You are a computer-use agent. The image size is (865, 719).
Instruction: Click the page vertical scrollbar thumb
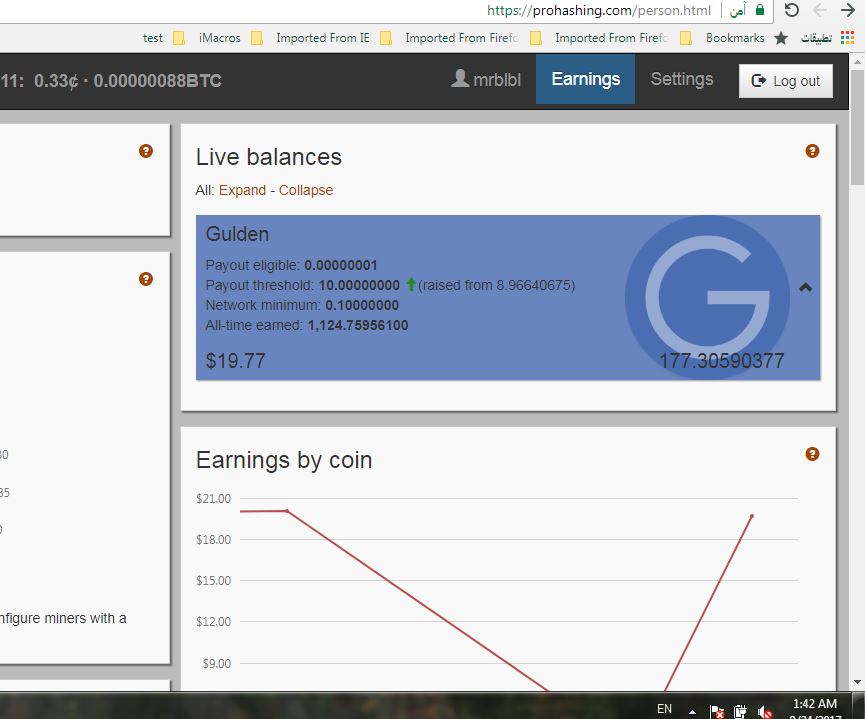pyautogui.click(x=857, y=127)
